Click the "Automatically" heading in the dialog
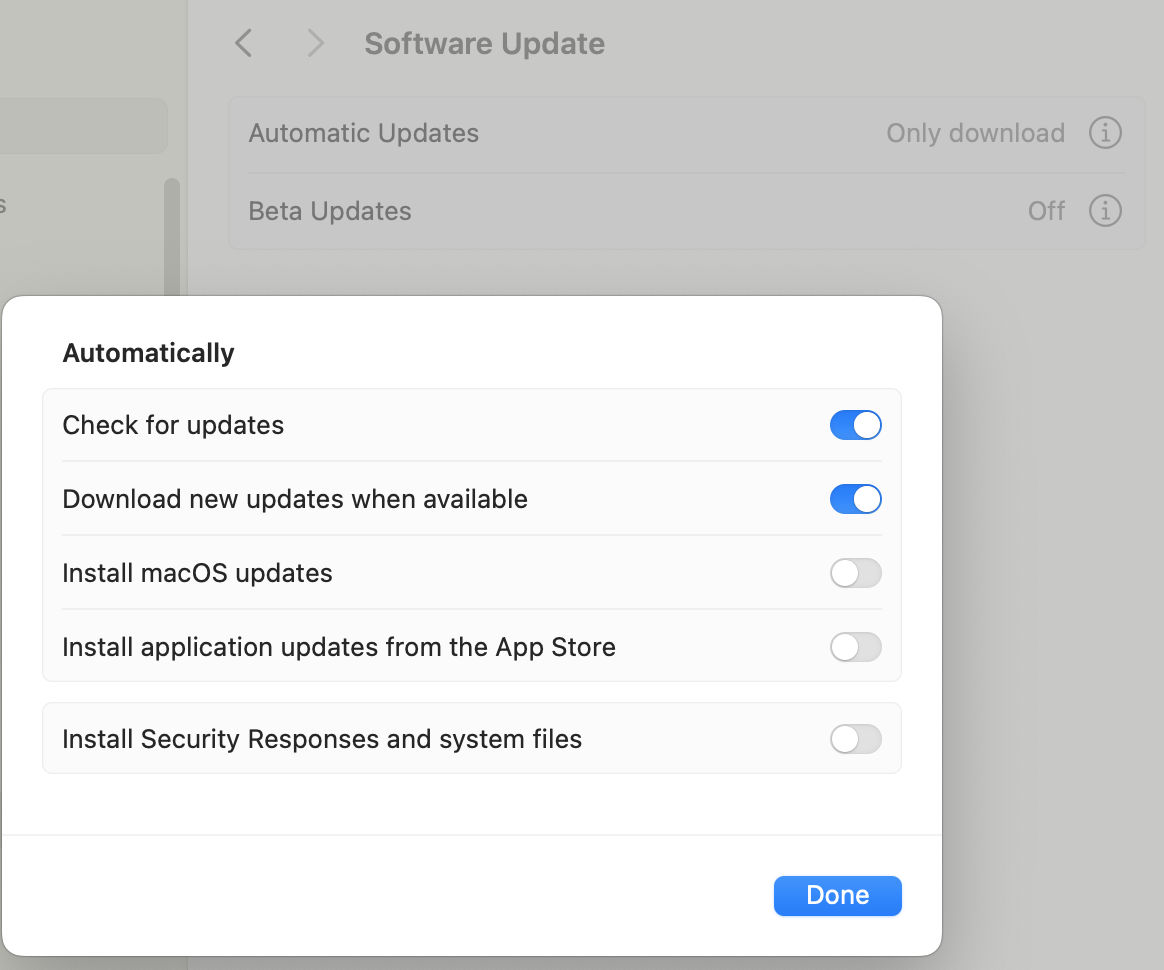Viewport: 1164px width, 970px height. (x=148, y=353)
